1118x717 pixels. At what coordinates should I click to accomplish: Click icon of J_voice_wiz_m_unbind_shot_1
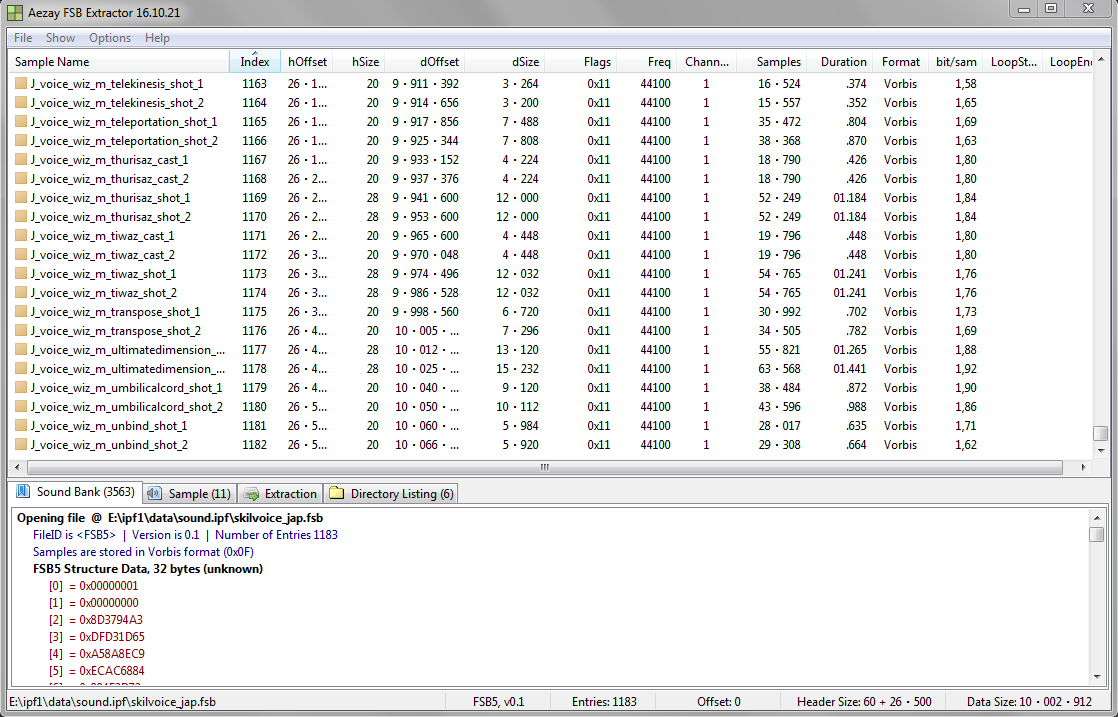(21, 425)
